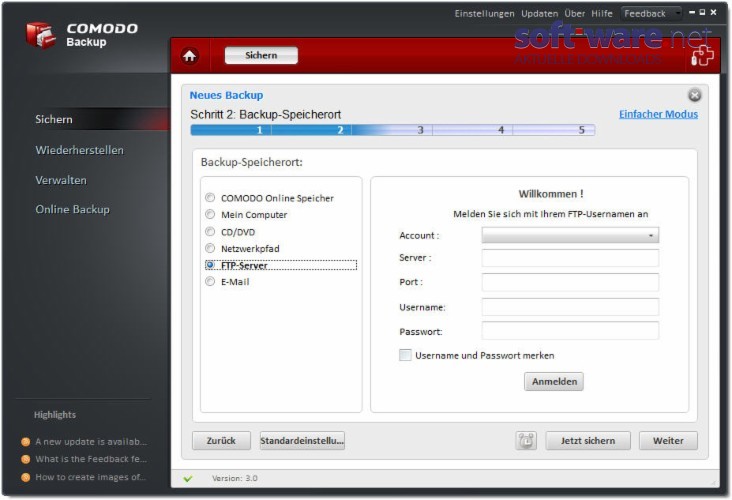Open 'What is the Feedback fe...' highlight
The width and height of the screenshot is (732, 500).
(x=91, y=459)
